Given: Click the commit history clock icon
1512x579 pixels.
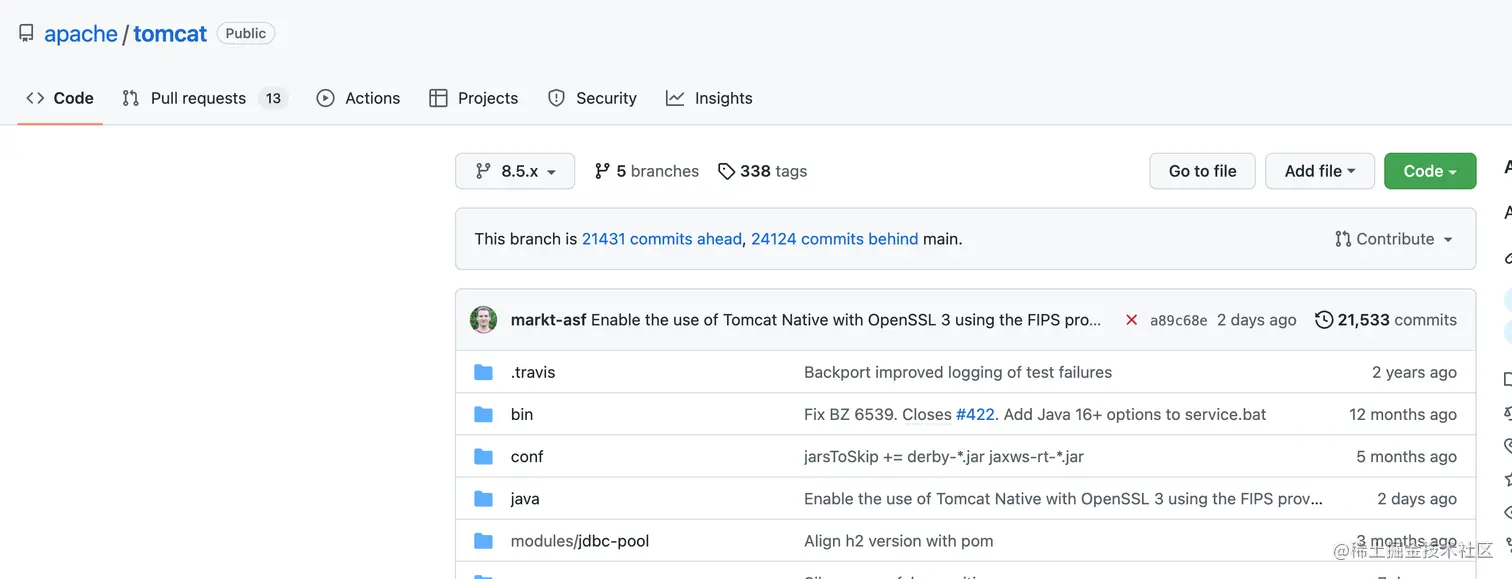Looking at the screenshot, I should pyautogui.click(x=1324, y=320).
